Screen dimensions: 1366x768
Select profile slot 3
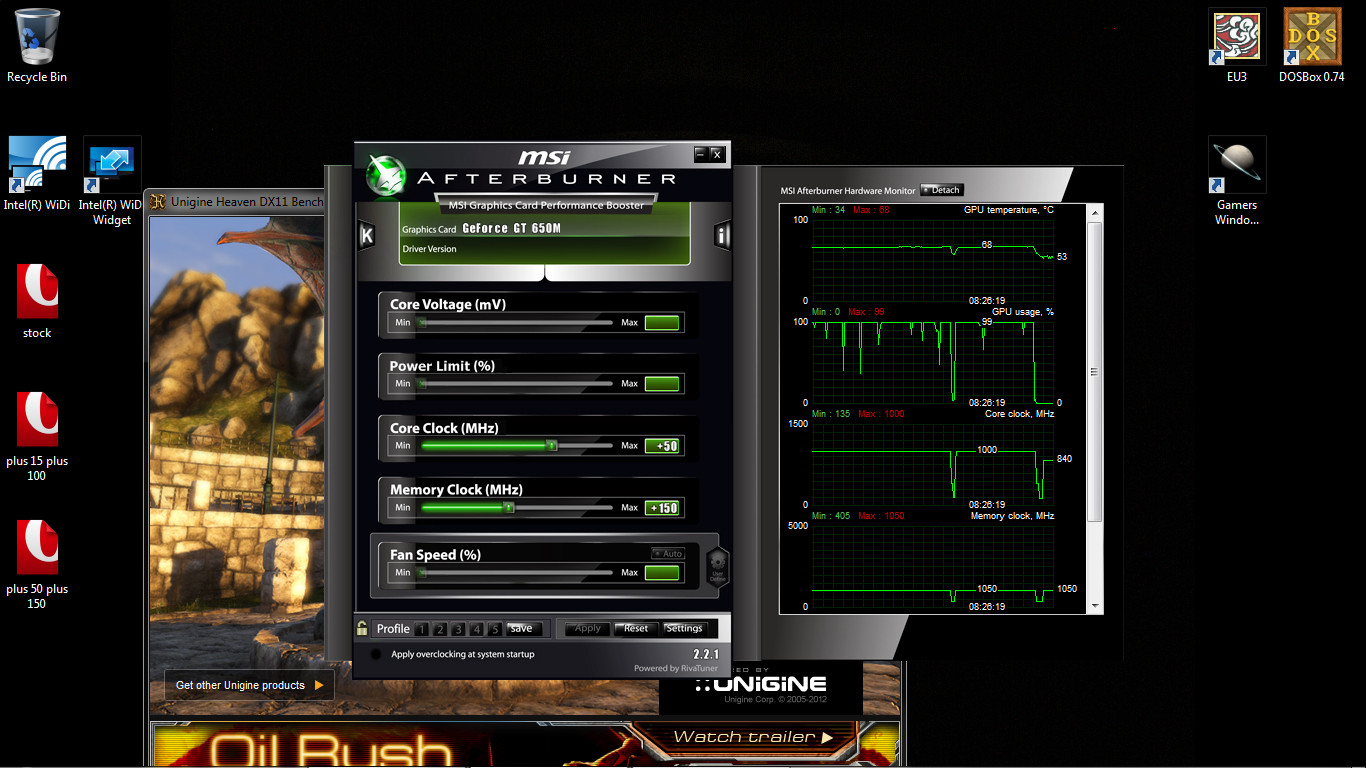coord(458,629)
